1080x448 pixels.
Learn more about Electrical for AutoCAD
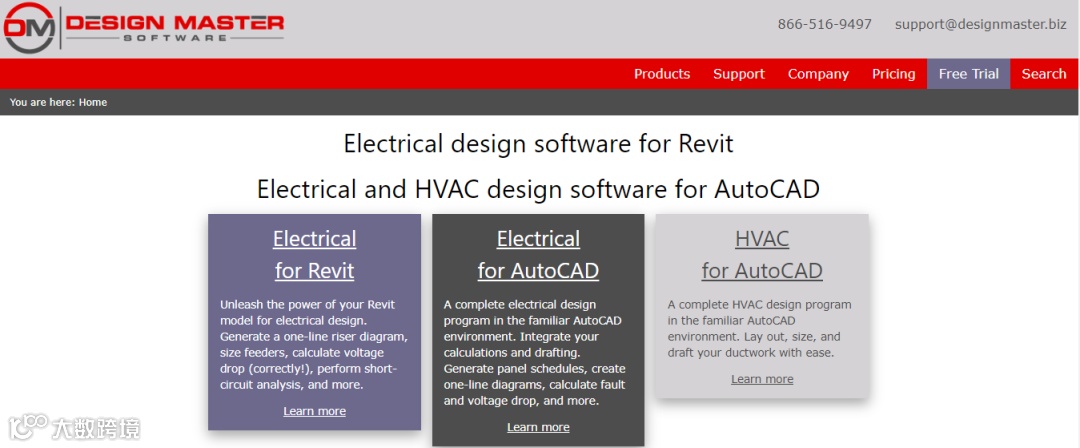point(539,427)
